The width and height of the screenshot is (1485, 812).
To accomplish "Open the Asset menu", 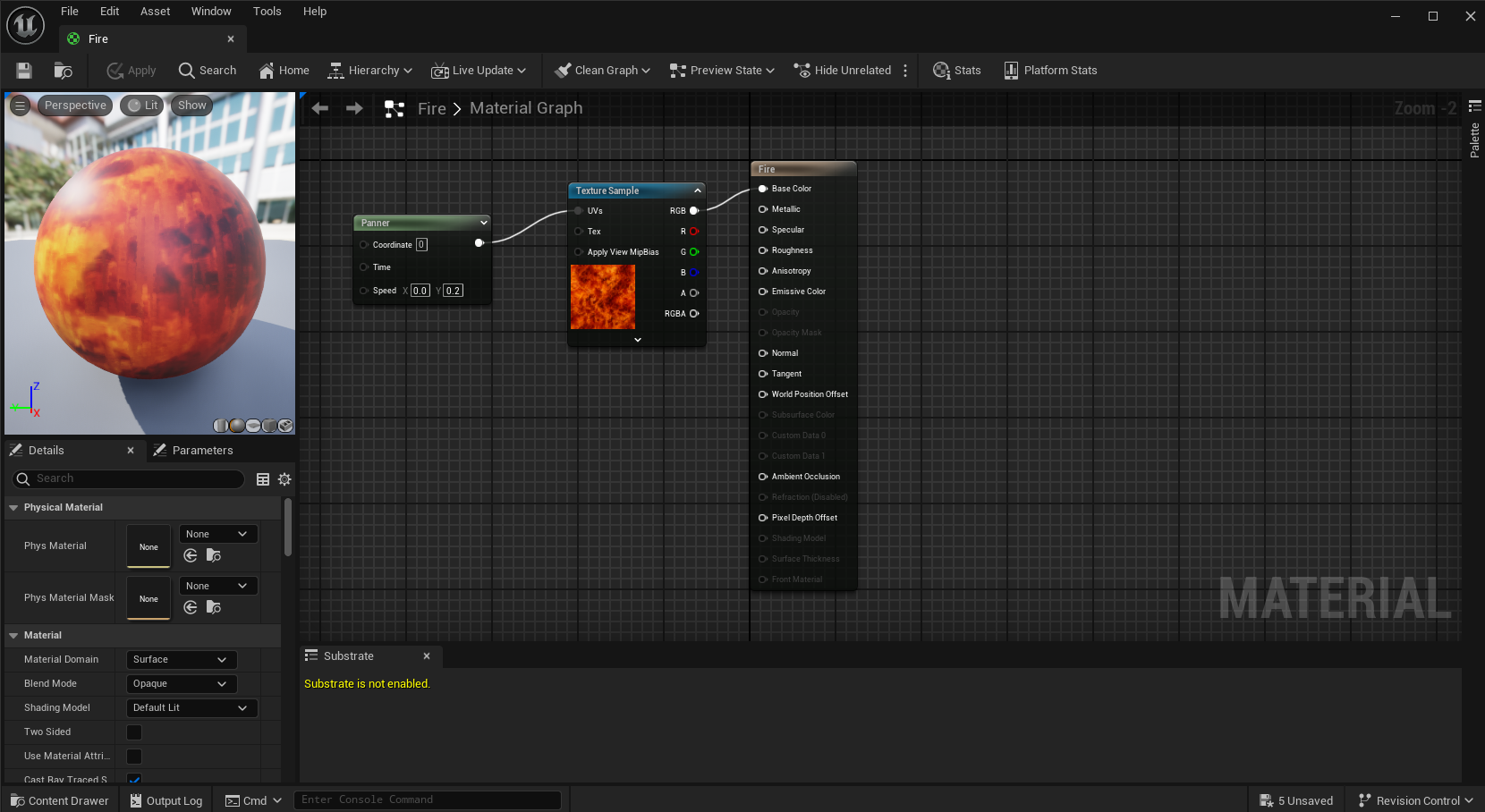I will 155,12.
